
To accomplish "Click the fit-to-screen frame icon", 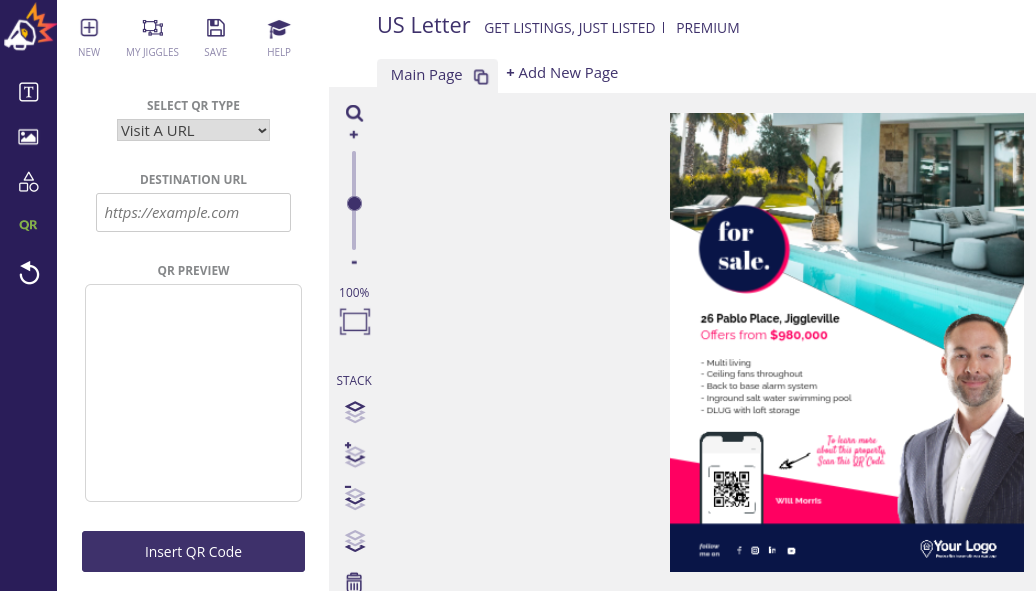I will point(355,322).
